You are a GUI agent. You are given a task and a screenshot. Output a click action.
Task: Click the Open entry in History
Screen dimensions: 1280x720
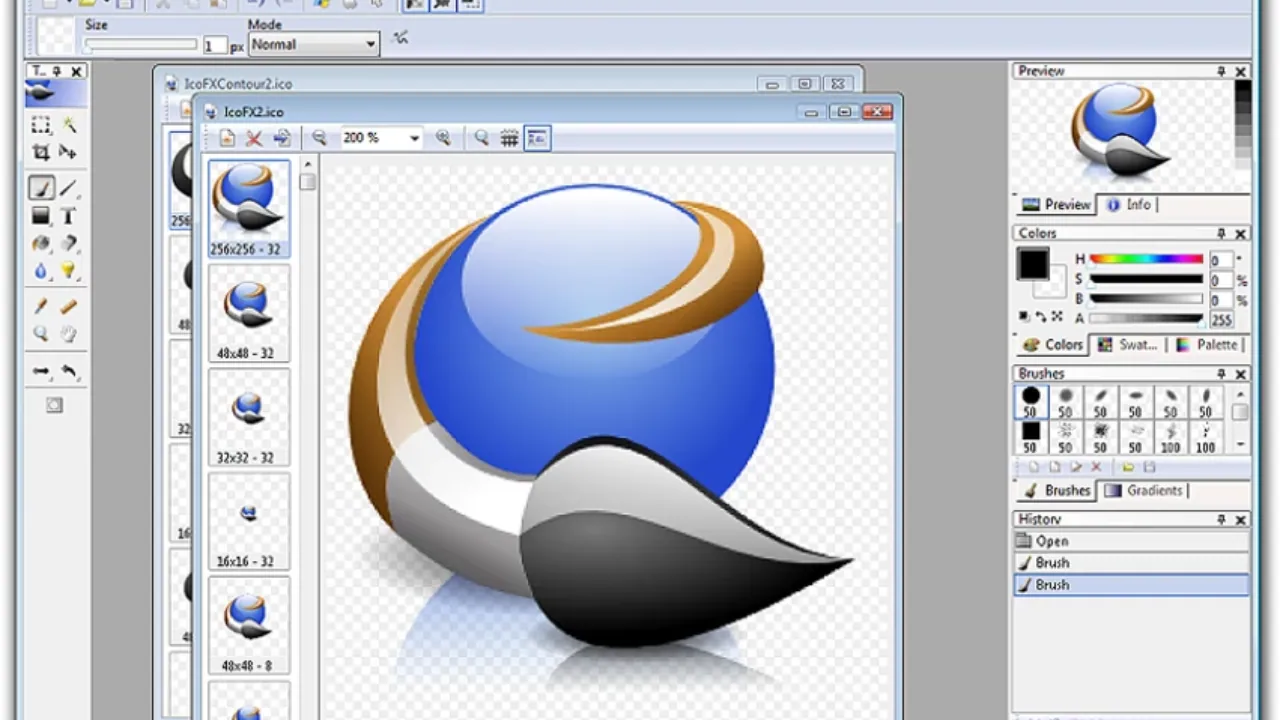click(x=1131, y=541)
